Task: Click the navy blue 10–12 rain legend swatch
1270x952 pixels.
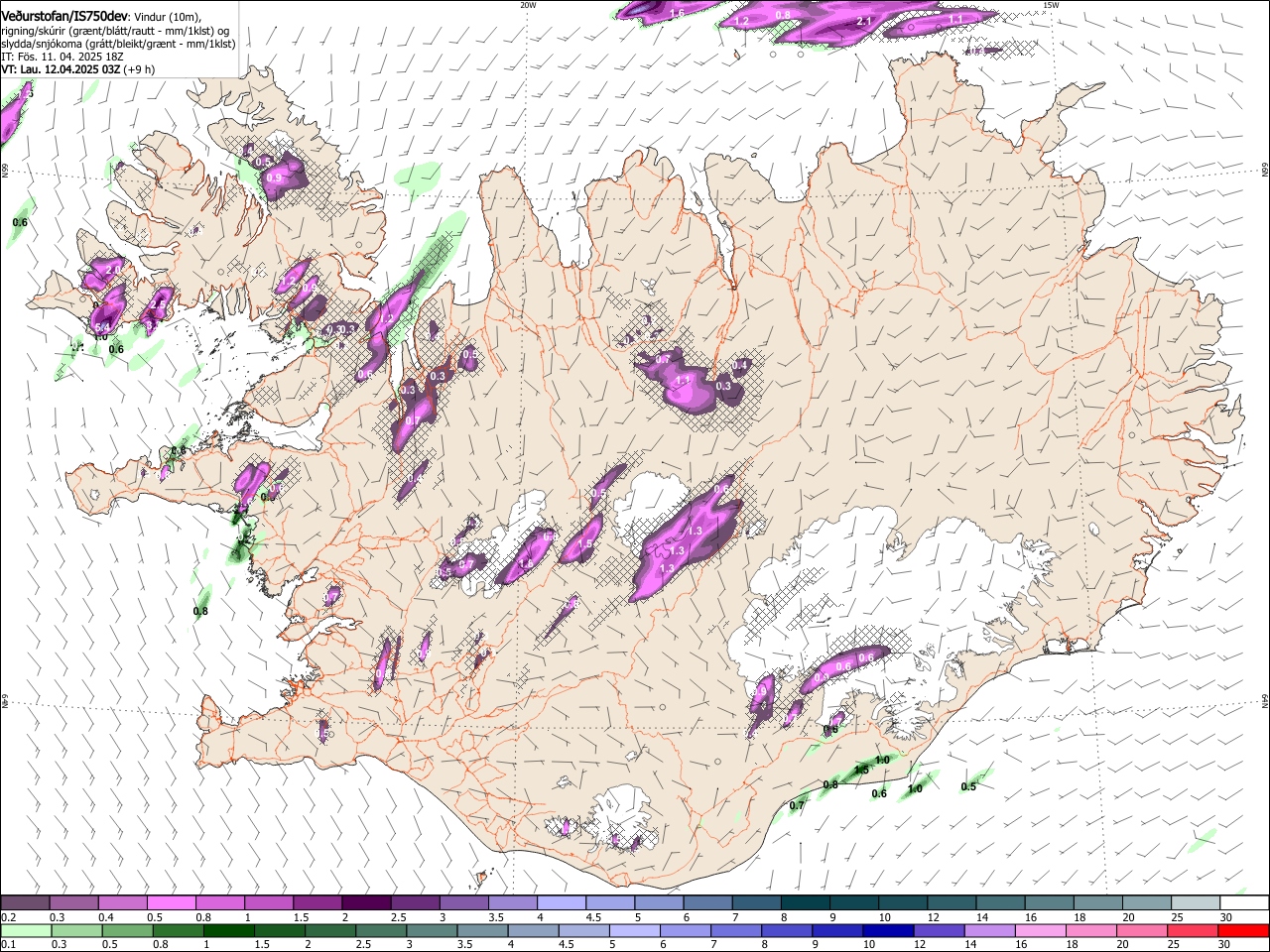Action: [x=886, y=930]
